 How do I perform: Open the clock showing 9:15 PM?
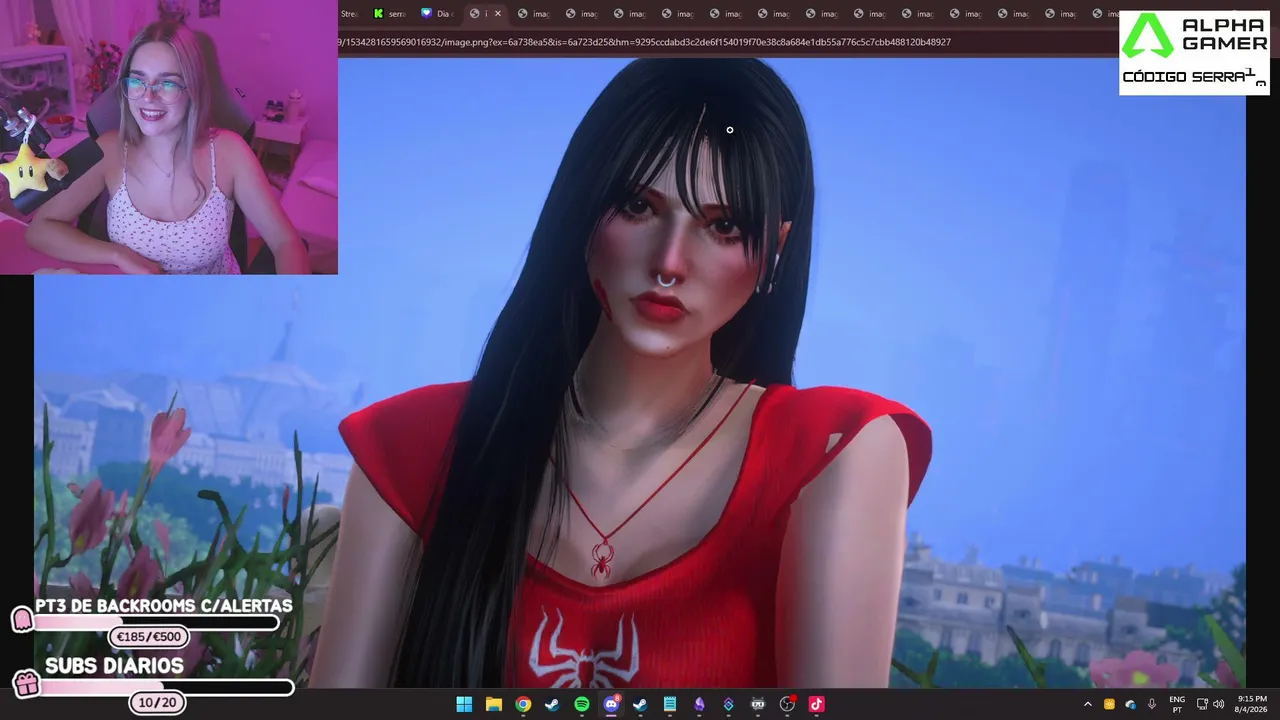pyautogui.click(x=1252, y=704)
